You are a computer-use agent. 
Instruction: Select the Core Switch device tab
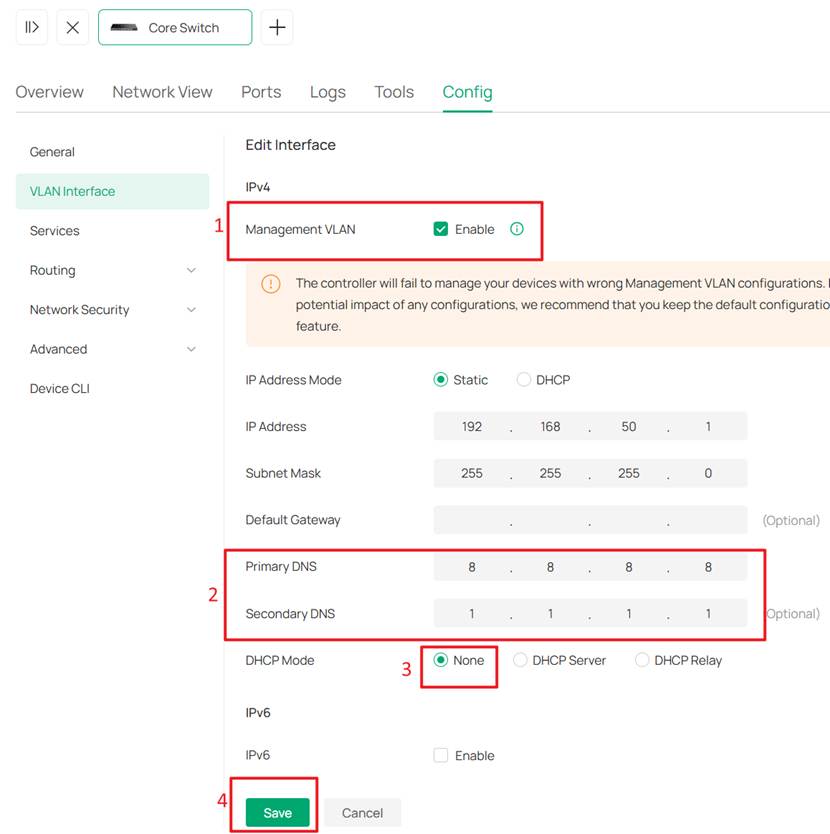[x=175, y=27]
